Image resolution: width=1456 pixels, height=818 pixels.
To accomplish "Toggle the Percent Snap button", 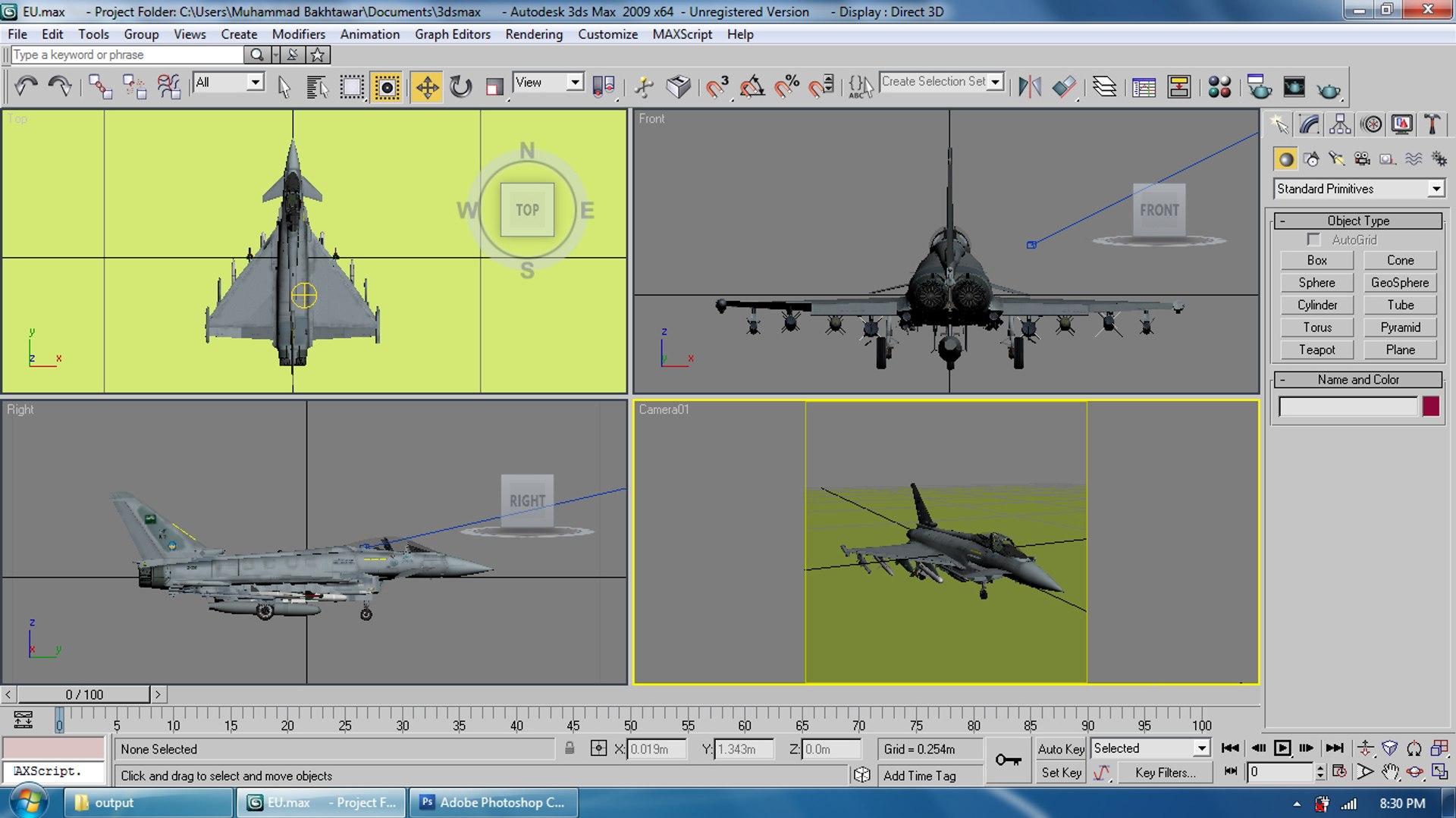I will [x=787, y=86].
